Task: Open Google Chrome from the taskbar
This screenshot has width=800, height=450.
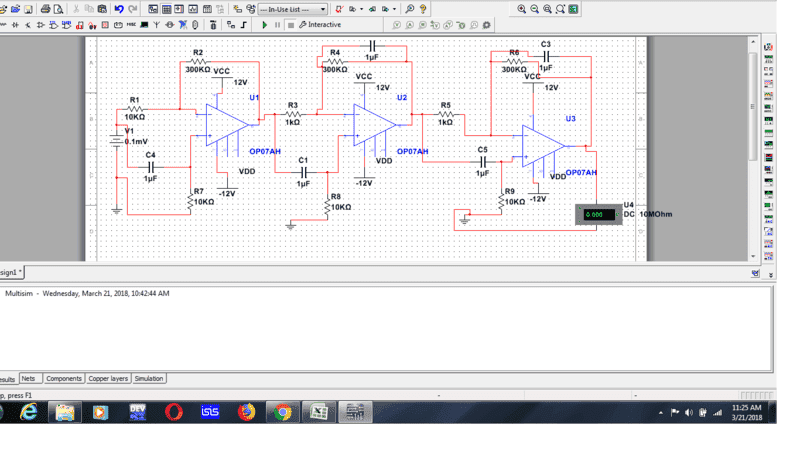Action: click(x=283, y=412)
